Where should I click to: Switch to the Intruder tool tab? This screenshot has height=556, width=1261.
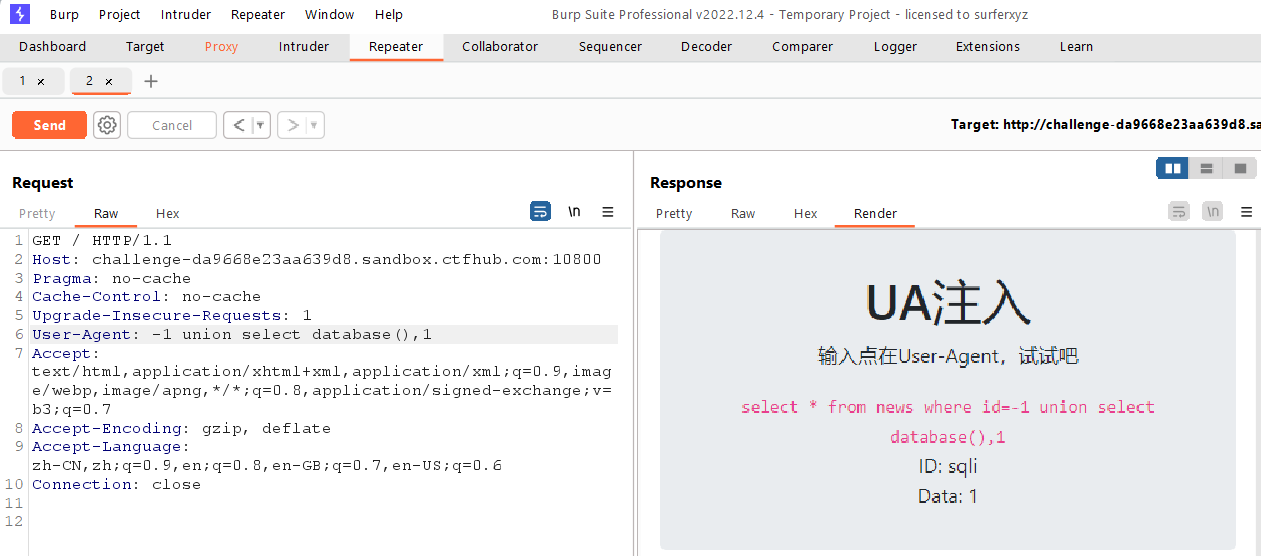[x=304, y=47]
